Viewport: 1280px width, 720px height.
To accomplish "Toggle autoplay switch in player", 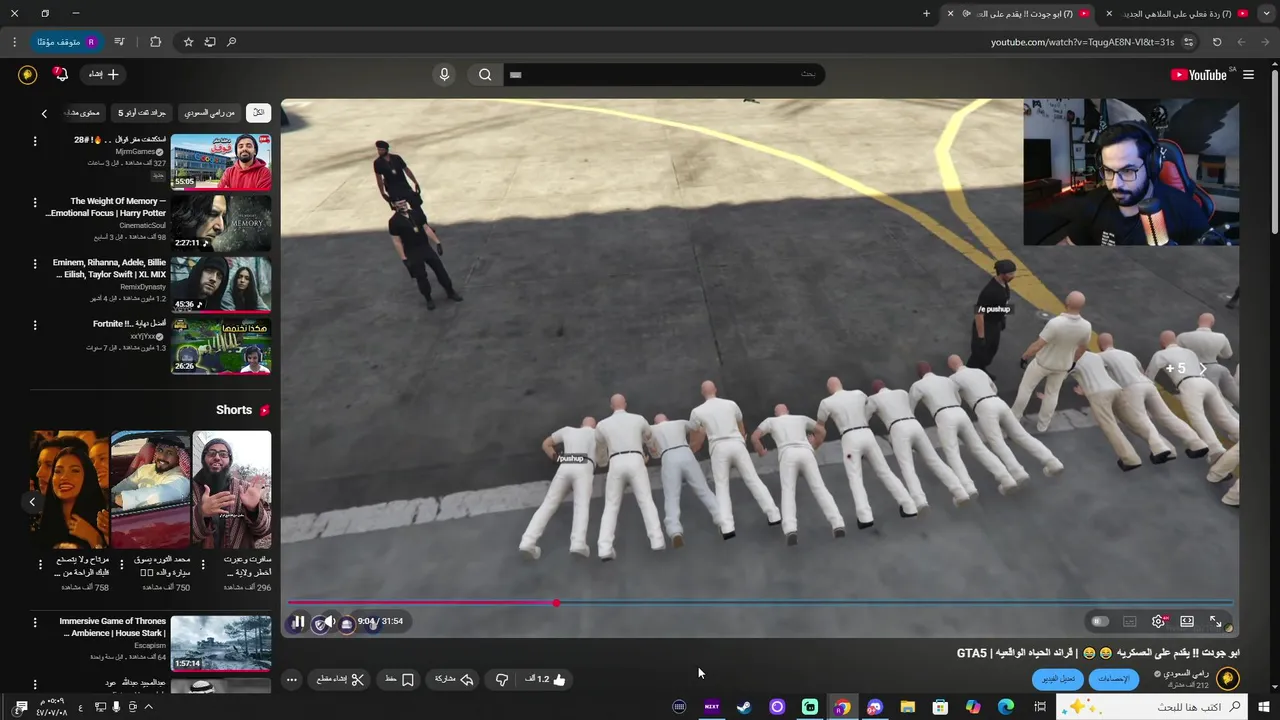I will pyautogui.click(x=1100, y=622).
